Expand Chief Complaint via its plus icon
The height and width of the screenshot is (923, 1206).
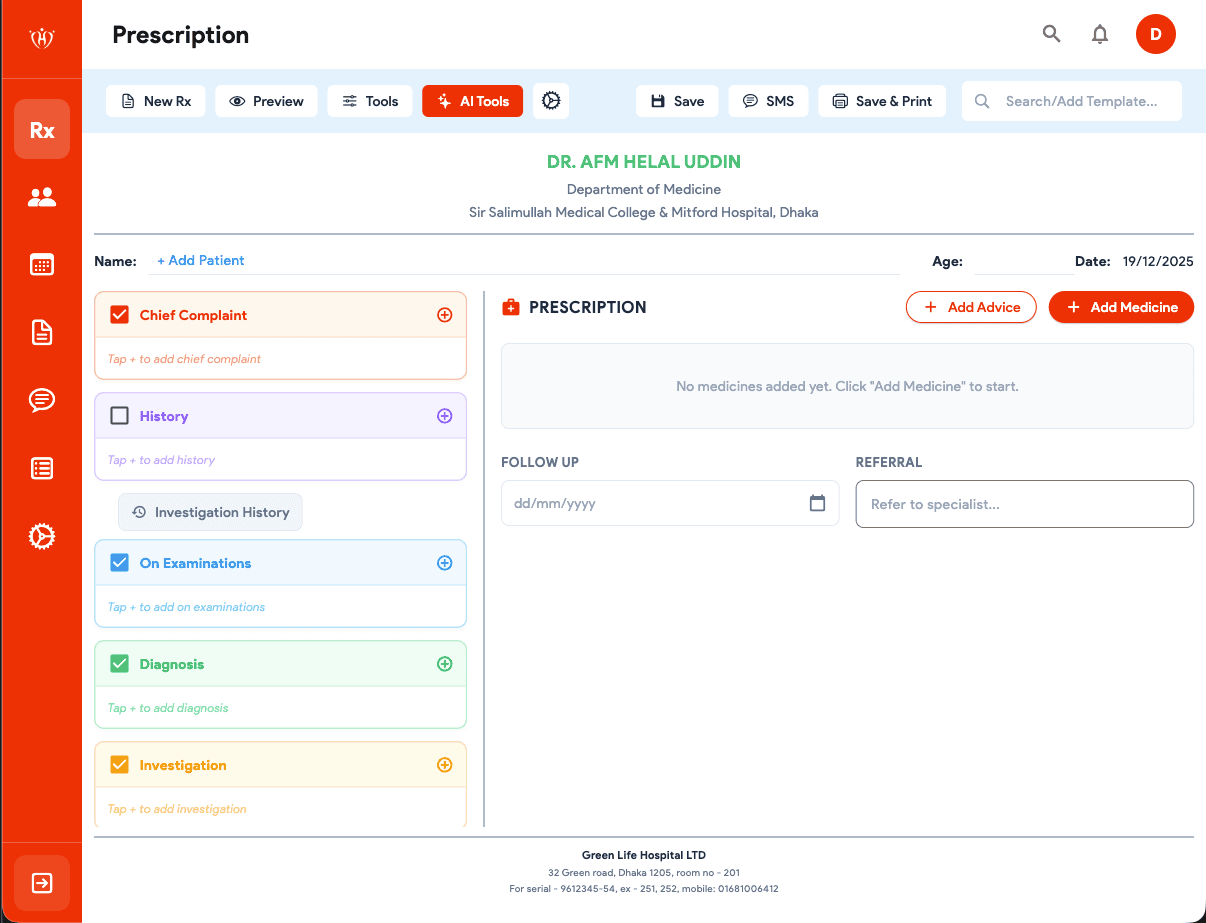click(x=444, y=314)
